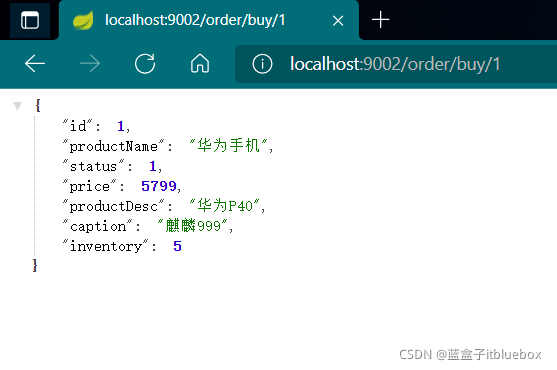Select the "productDesc" key
557x370 pixels.
pos(113,206)
